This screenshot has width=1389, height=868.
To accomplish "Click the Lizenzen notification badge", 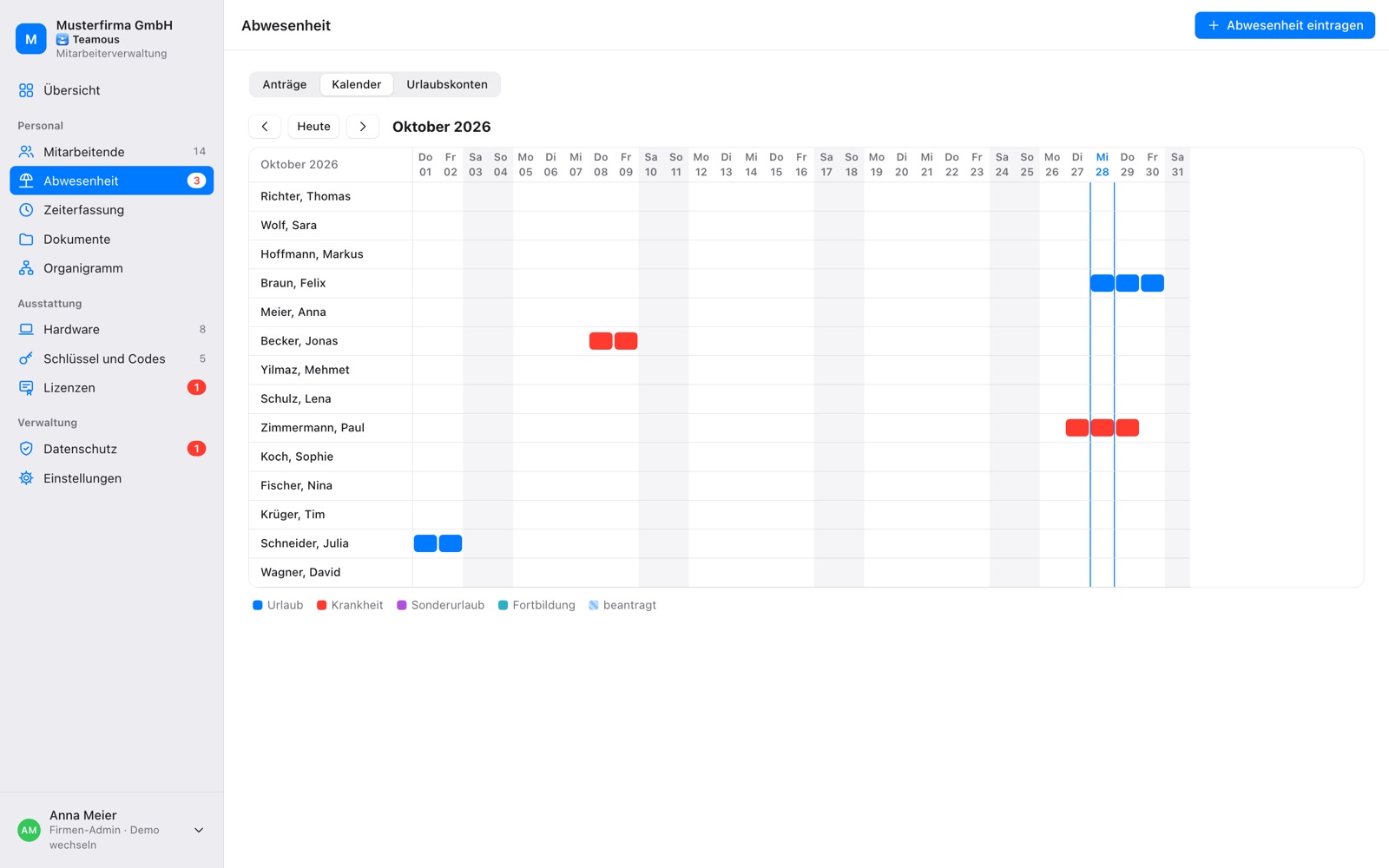I will click(197, 387).
